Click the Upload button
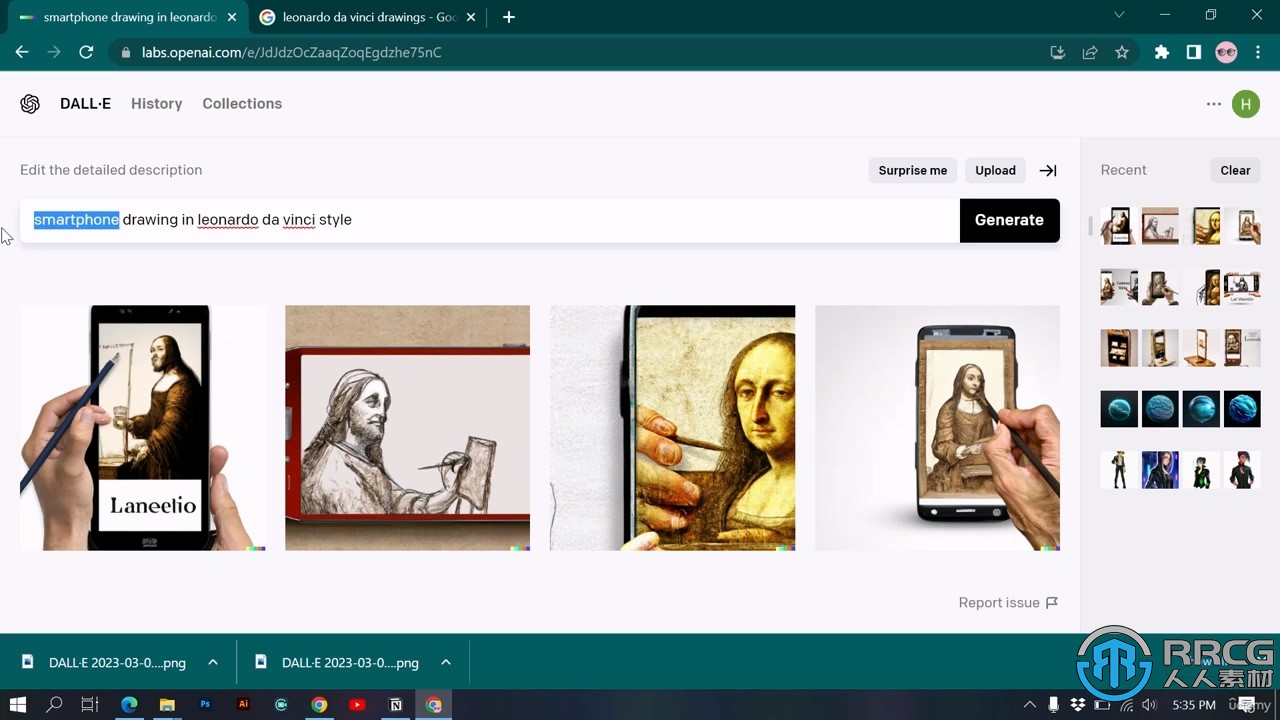This screenshot has width=1280, height=720. [996, 170]
